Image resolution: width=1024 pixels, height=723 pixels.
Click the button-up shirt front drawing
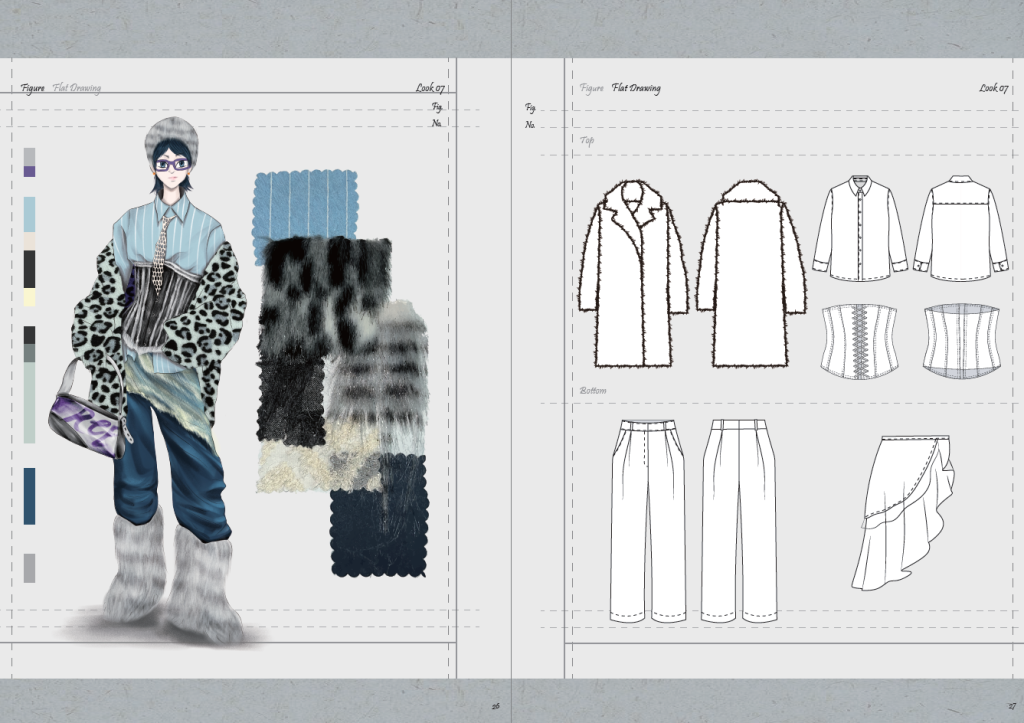click(859, 230)
